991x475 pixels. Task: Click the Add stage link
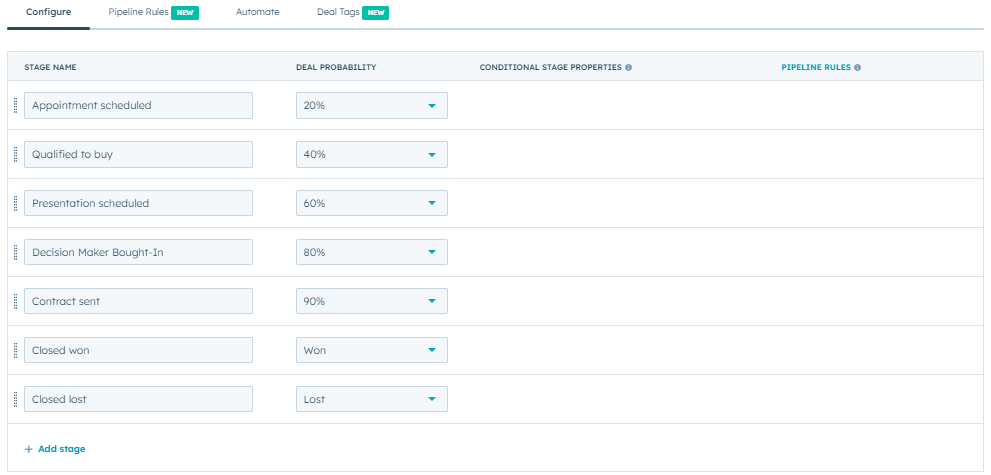tap(55, 449)
